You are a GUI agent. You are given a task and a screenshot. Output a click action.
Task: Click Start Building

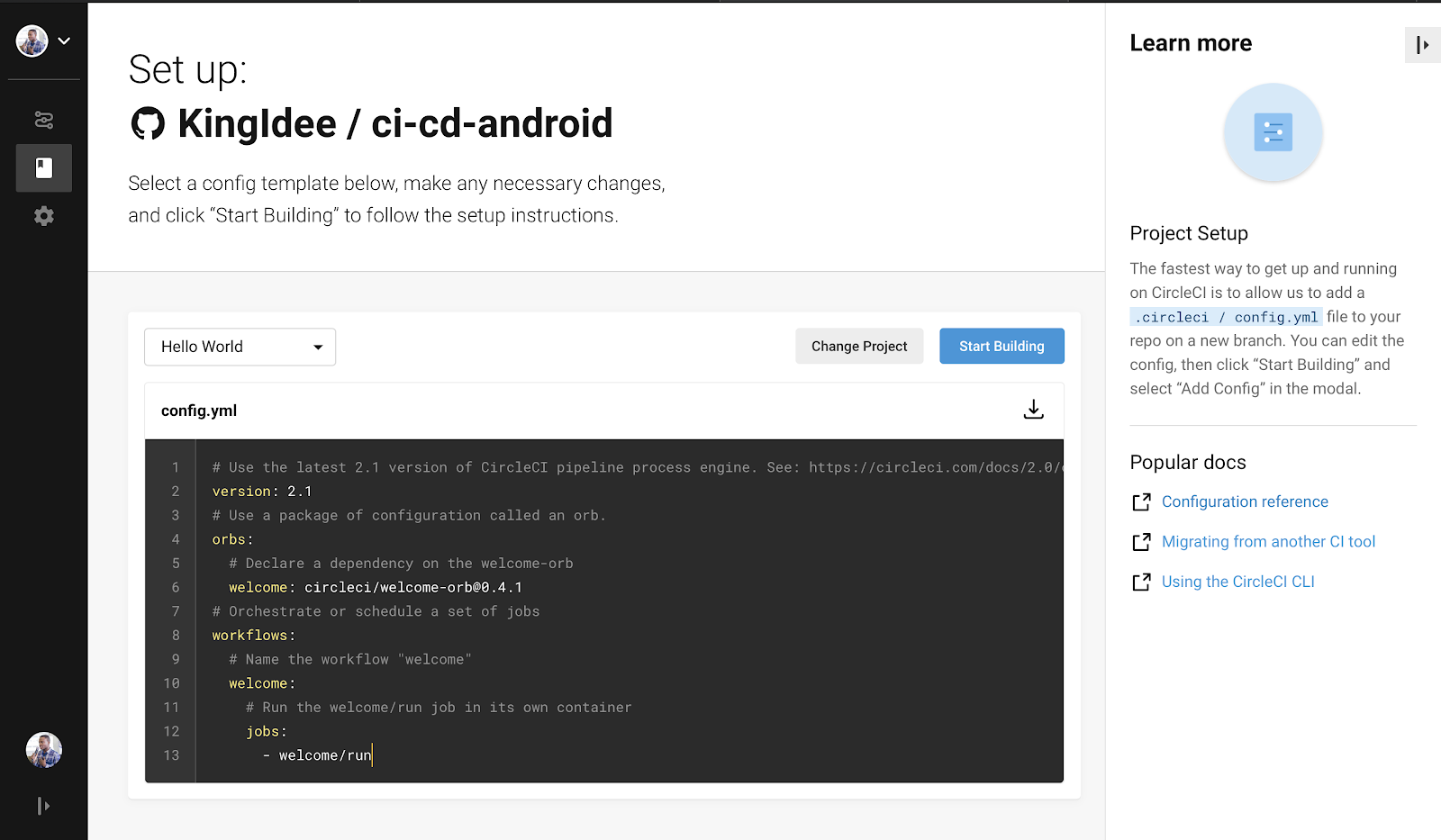click(1001, 346)
